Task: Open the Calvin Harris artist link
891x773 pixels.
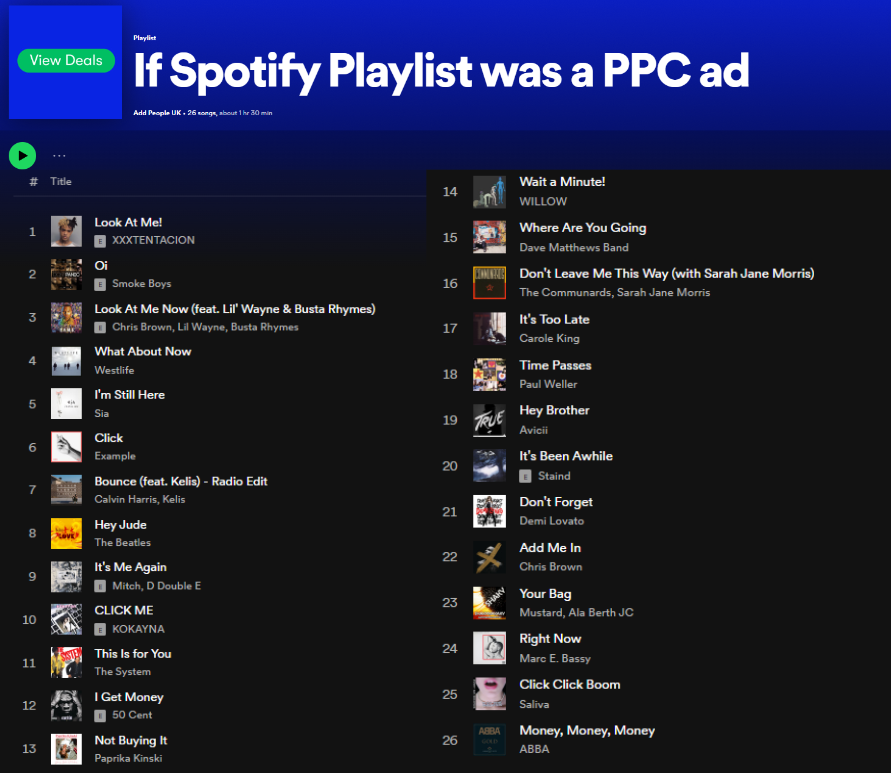Action: [x=126, y=499]
